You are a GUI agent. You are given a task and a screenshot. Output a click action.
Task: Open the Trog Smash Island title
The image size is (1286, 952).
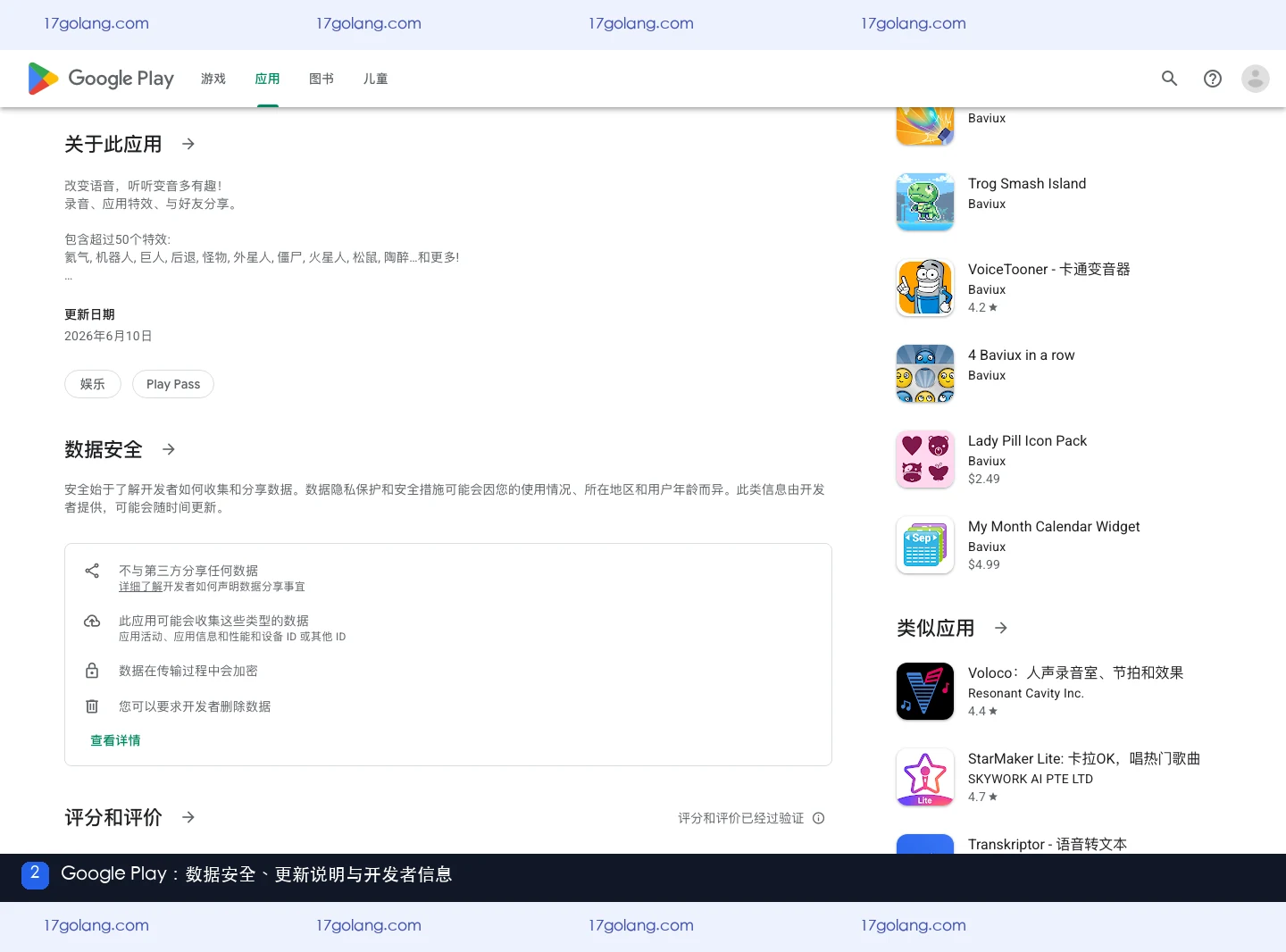[1027, 183]
